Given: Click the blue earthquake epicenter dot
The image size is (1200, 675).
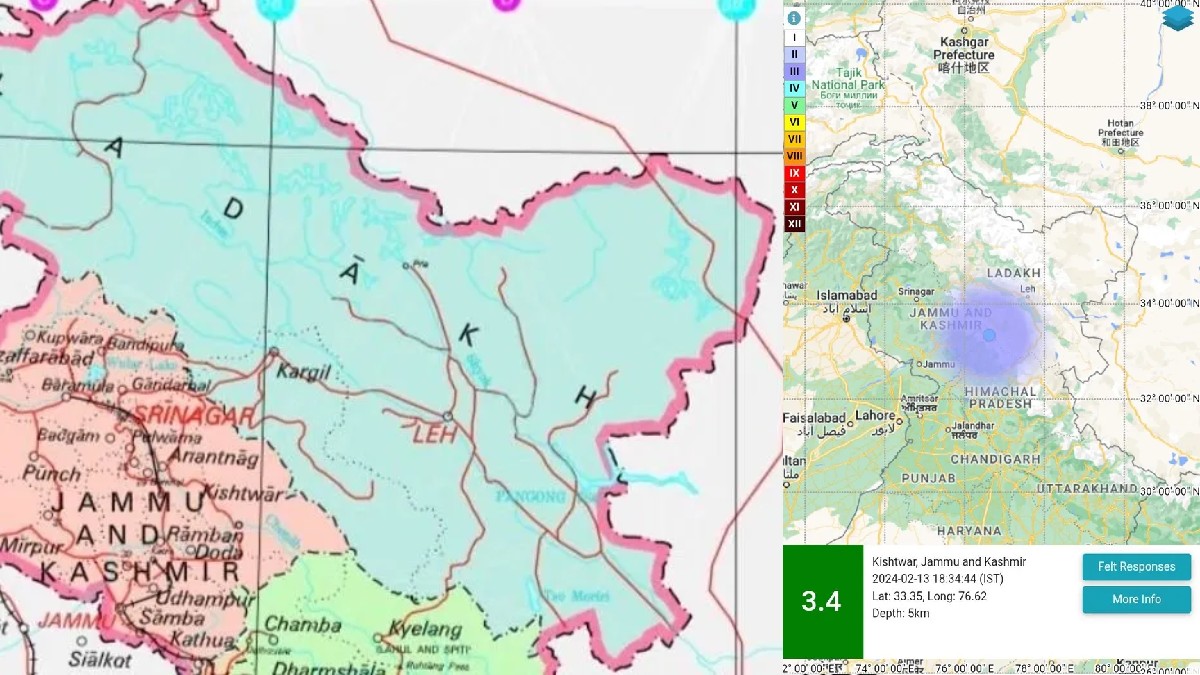Looking at the screenshot, I should coord(989,335).
